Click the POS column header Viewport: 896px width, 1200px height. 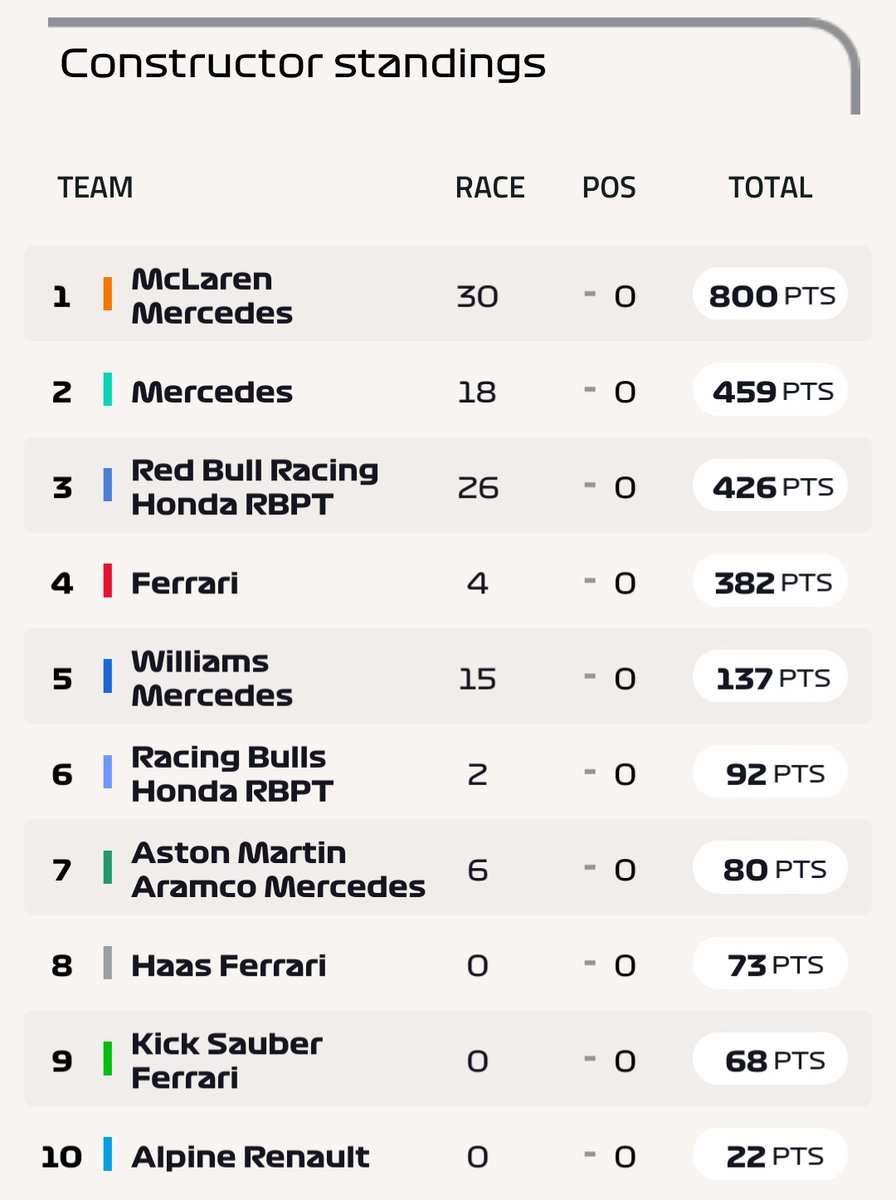point(609,187)
